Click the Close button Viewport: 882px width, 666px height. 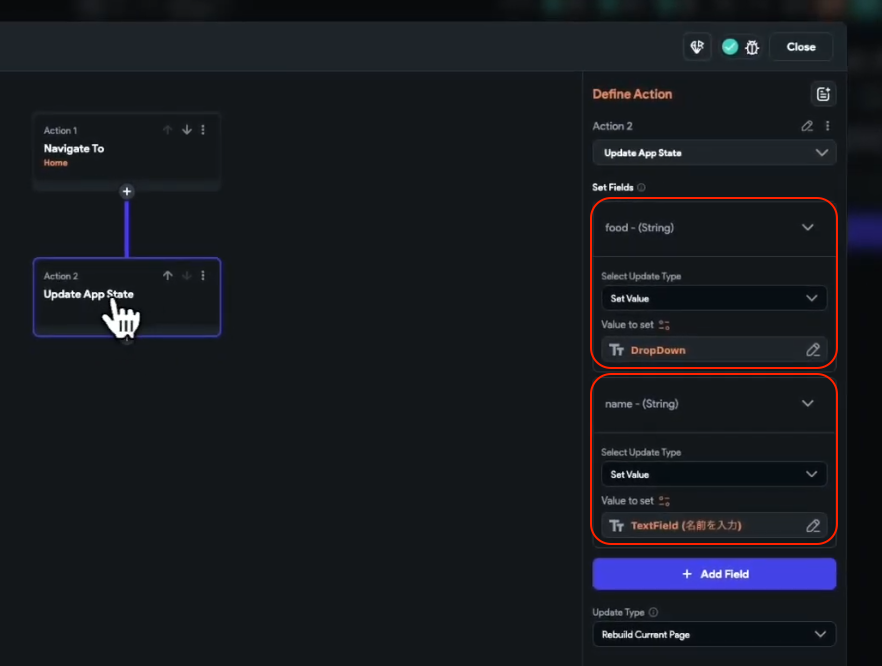pyautogui.click(x=801, y=47)
